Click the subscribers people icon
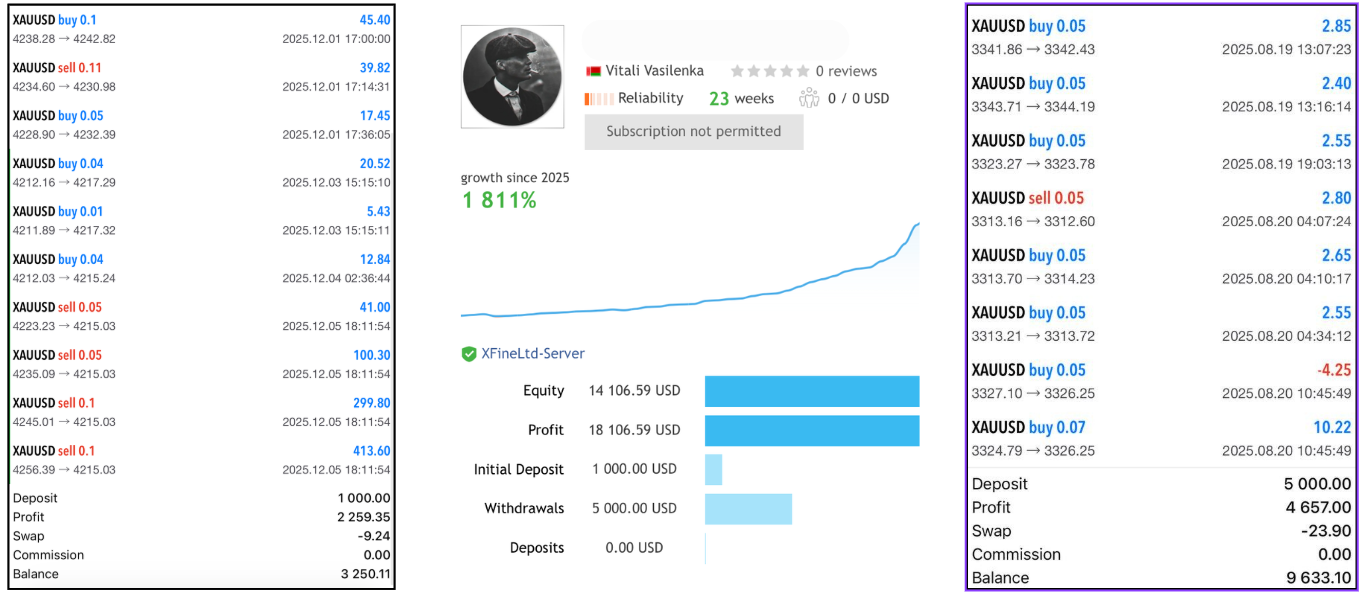This screenshot has height=593, width=1365. pos(809,98)
